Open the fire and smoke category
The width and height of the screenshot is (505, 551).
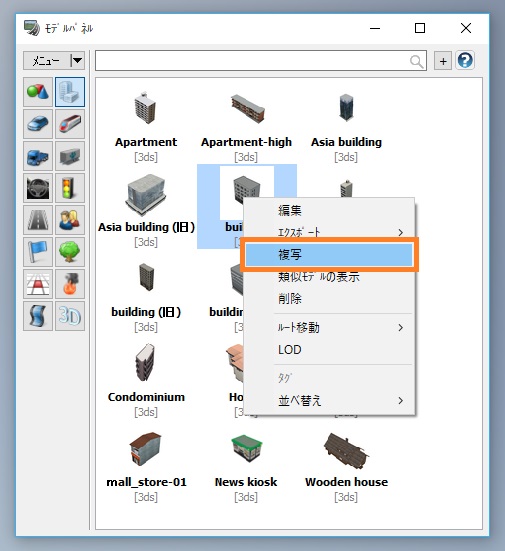[x=70, y=284]
